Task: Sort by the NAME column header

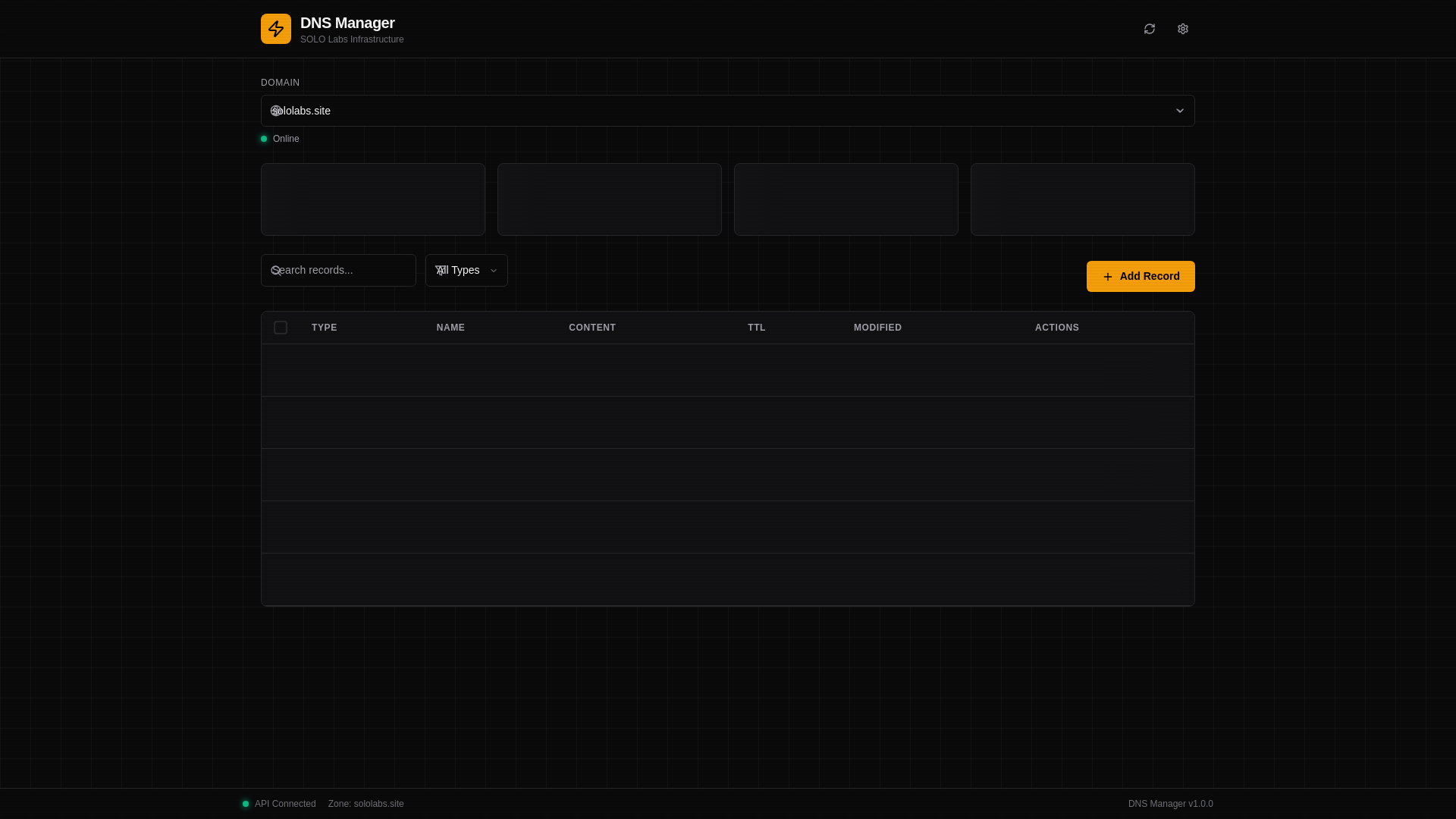Action: point(450,328)
